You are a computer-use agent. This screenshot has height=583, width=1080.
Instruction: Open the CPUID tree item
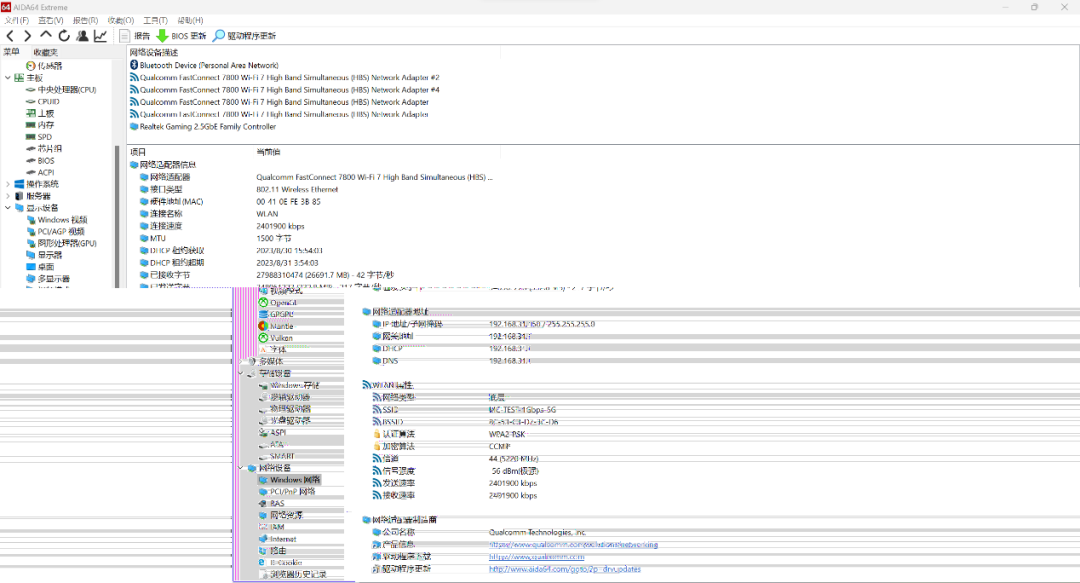(42, 101)
